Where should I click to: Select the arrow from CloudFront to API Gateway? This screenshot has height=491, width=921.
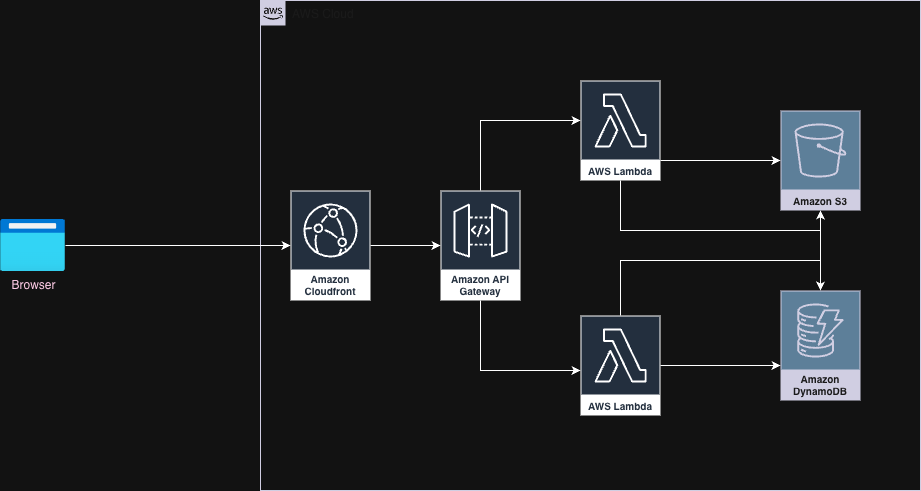coord(405,245)
